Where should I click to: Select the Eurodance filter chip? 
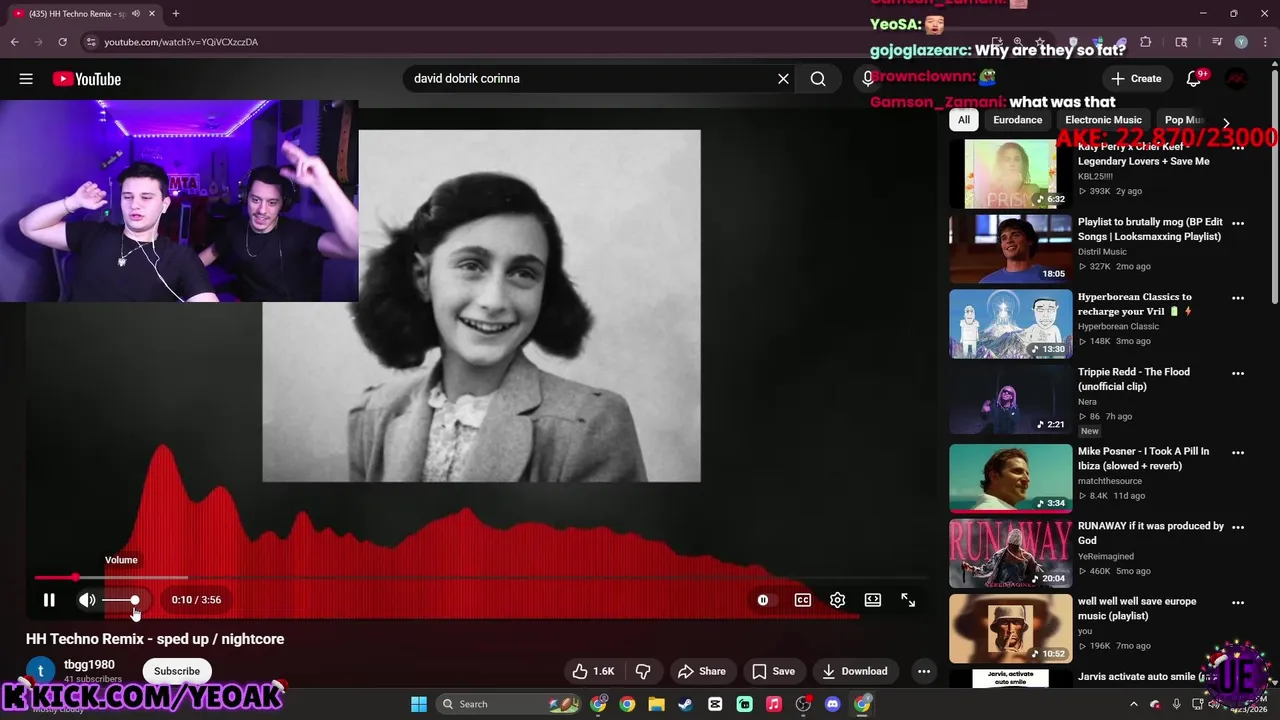[x=1017, y=120]
